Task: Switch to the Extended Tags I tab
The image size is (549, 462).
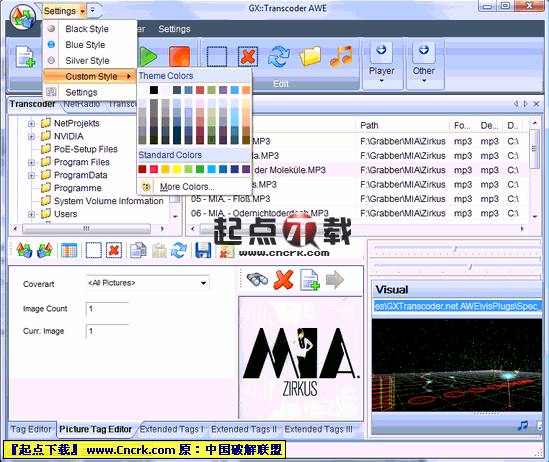Action: pos(172,429)
